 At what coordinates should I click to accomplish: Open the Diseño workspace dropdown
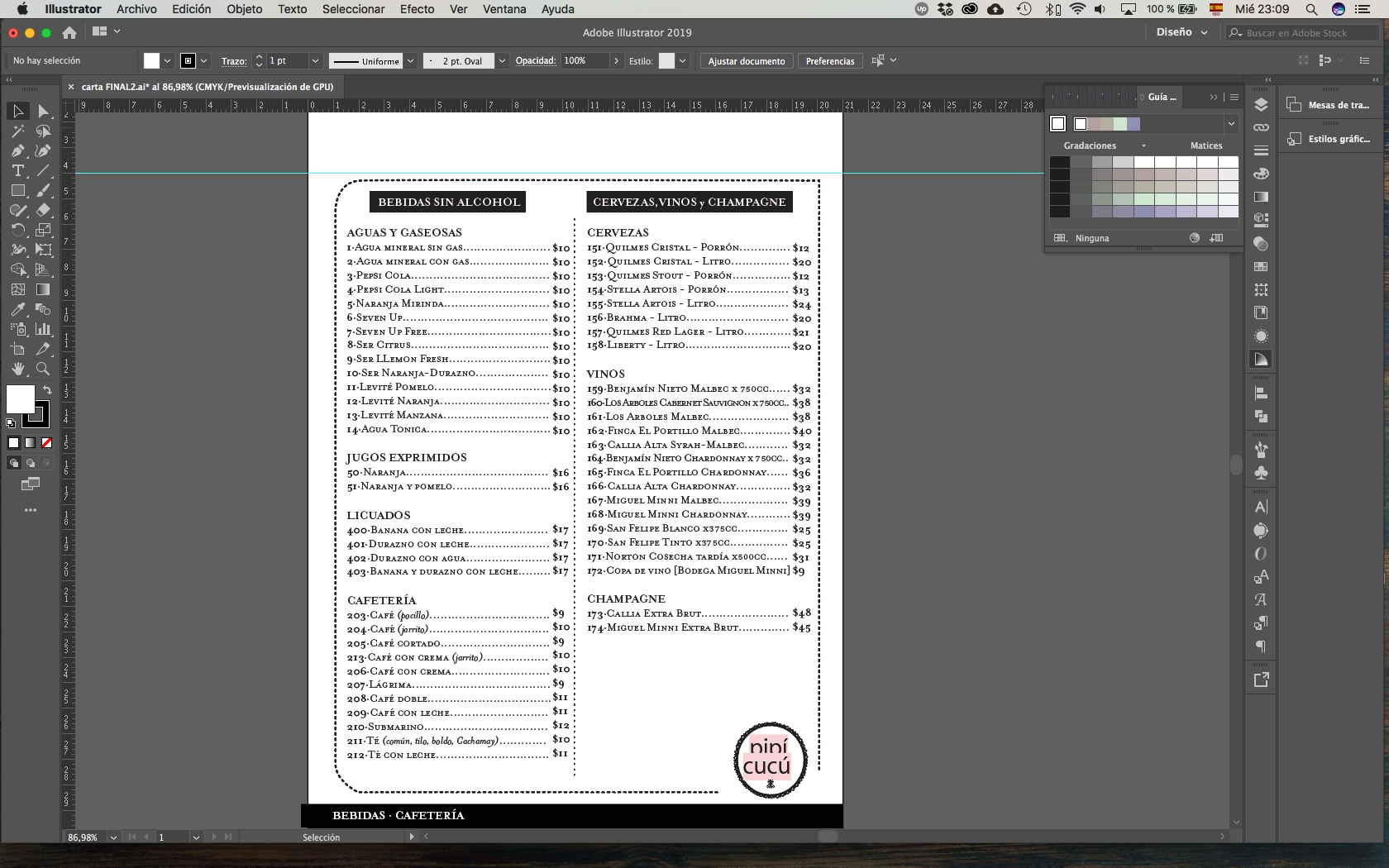click(1181, 32)
